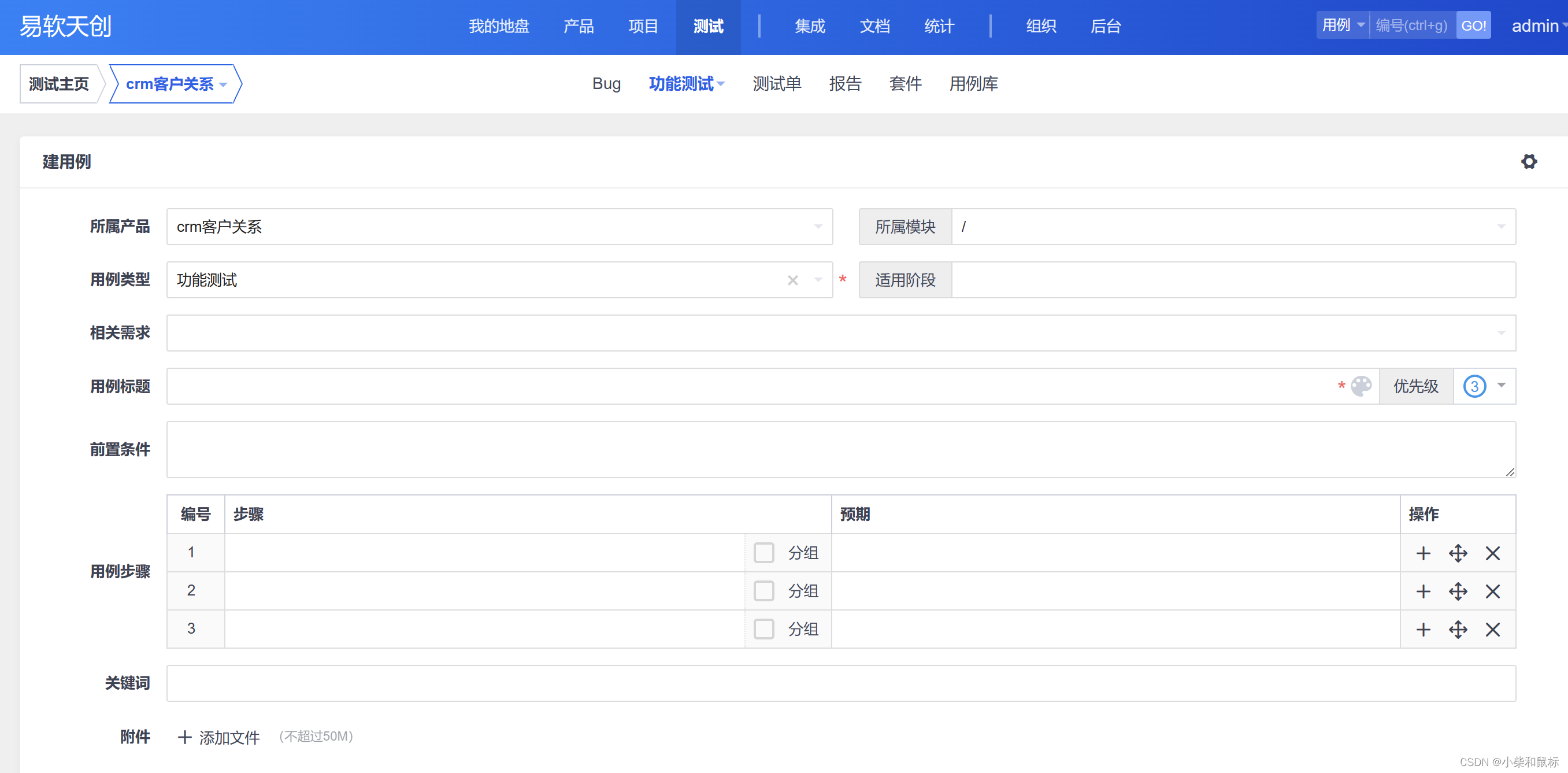Open the crm客户关系 product switcher

click(175, 84)
